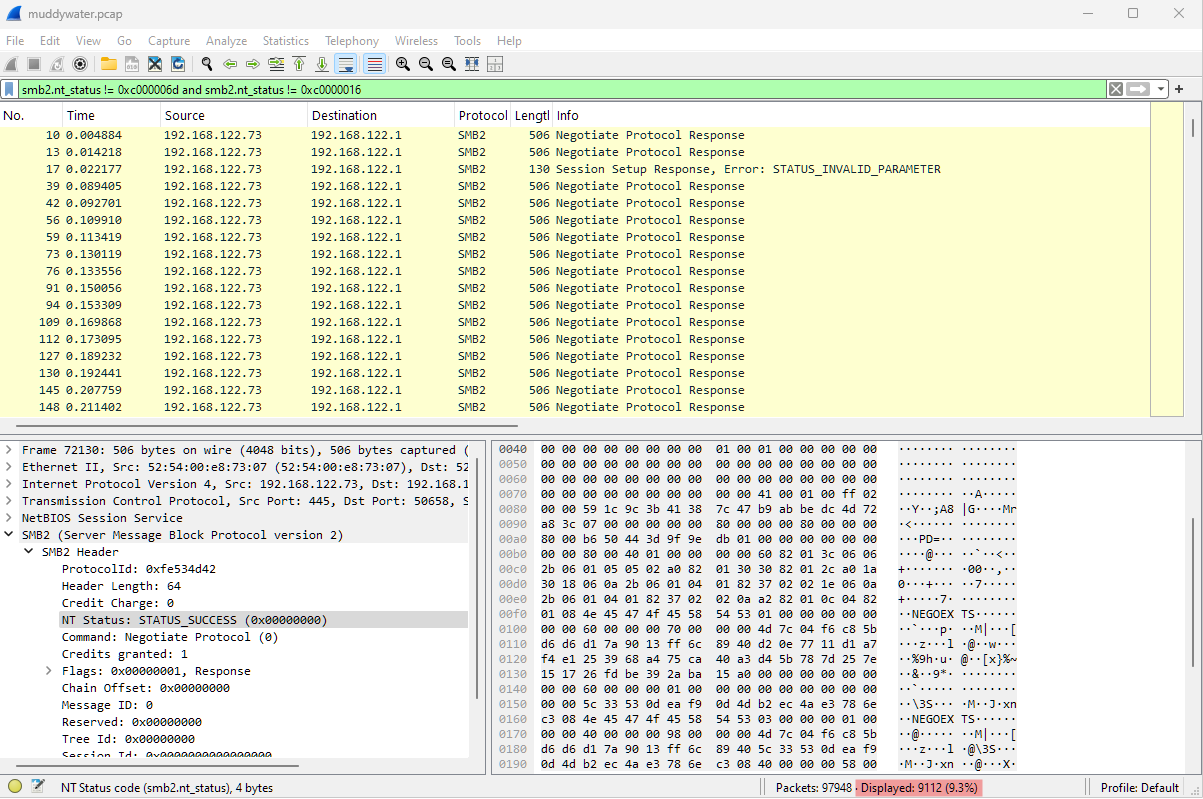The image size is (1203, 799).
Task: Expand the Flags 0x00000001 field
Action: (x=49, y=671)
